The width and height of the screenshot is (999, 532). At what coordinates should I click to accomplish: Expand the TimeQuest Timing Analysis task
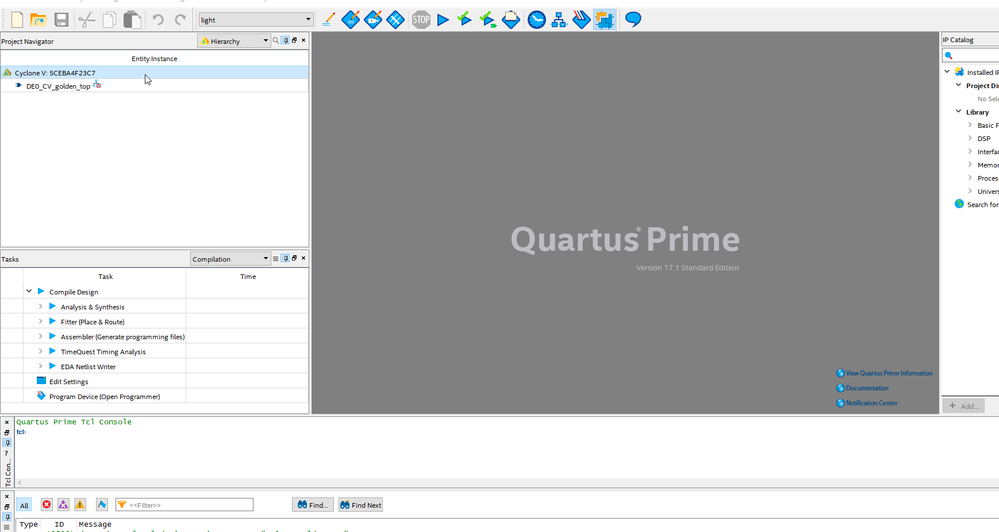point(40,351)
